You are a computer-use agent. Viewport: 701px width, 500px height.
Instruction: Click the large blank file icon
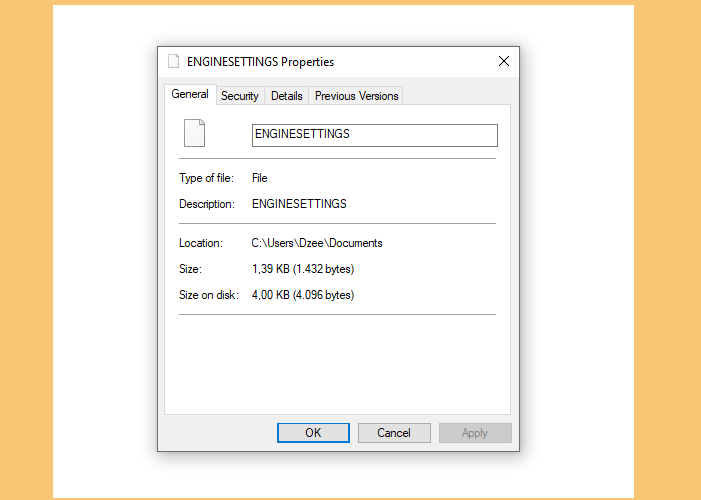pyautogui.click(x=194, y=133)
